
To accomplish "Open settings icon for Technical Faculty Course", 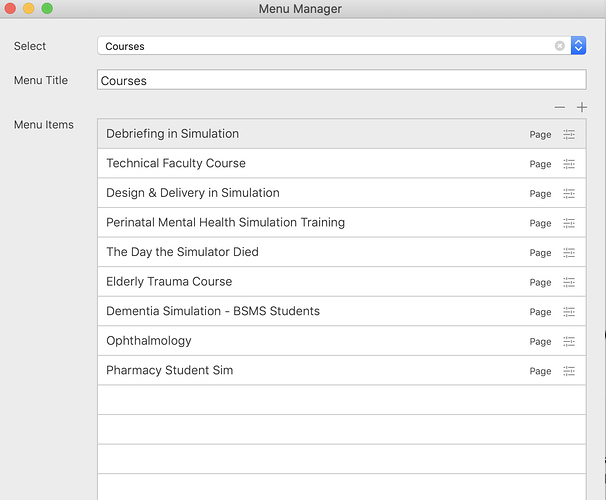I will click(569, 164).
